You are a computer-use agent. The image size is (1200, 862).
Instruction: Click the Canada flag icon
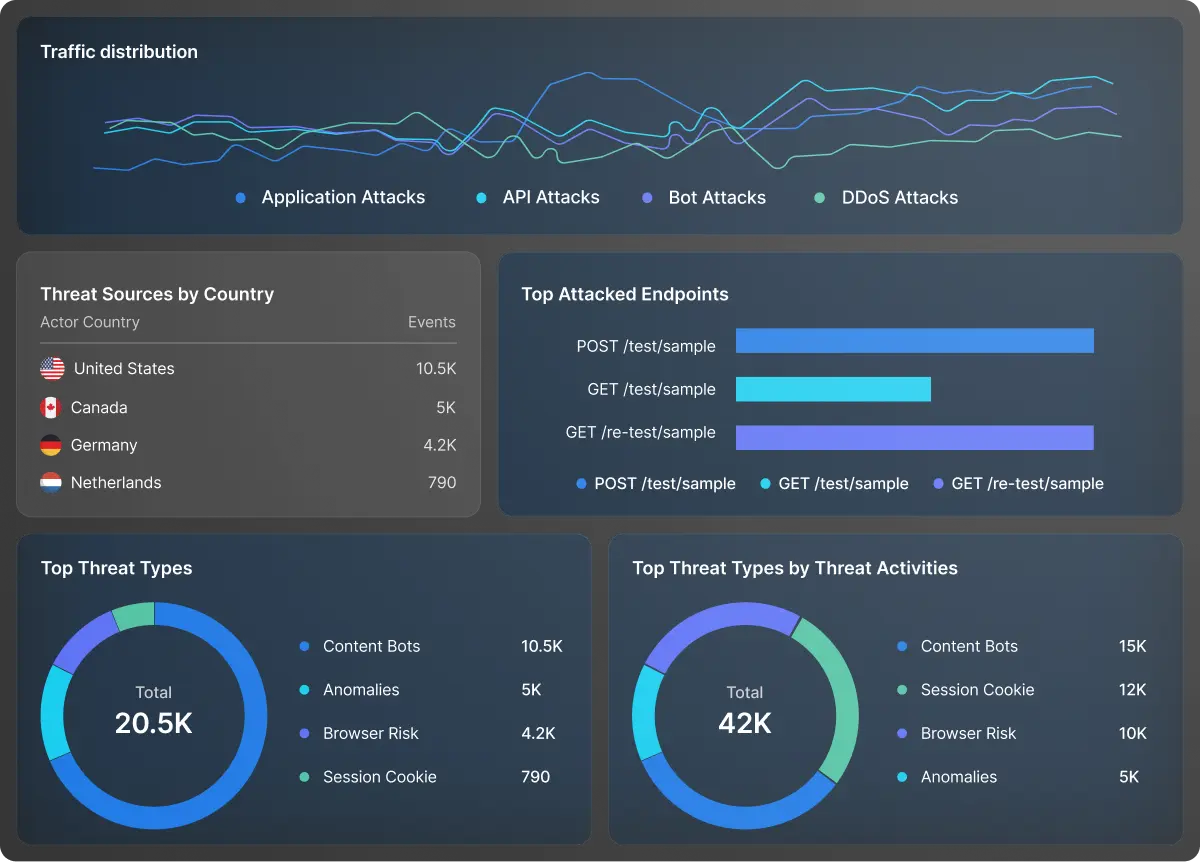point(52,407)
